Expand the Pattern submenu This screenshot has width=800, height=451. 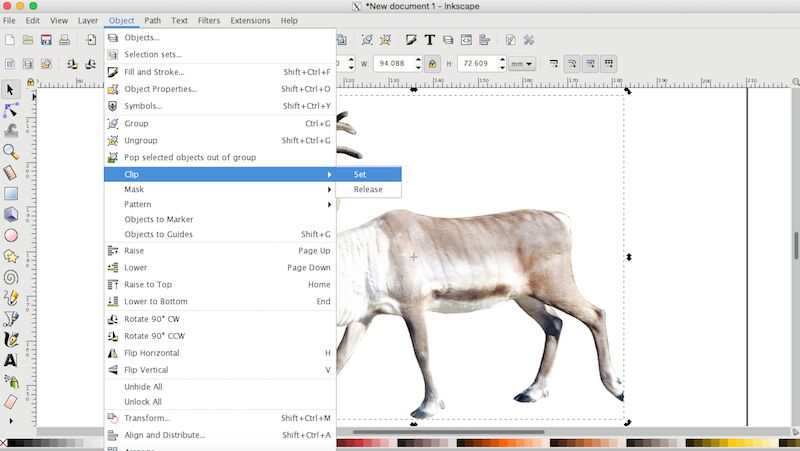[220, 204]
